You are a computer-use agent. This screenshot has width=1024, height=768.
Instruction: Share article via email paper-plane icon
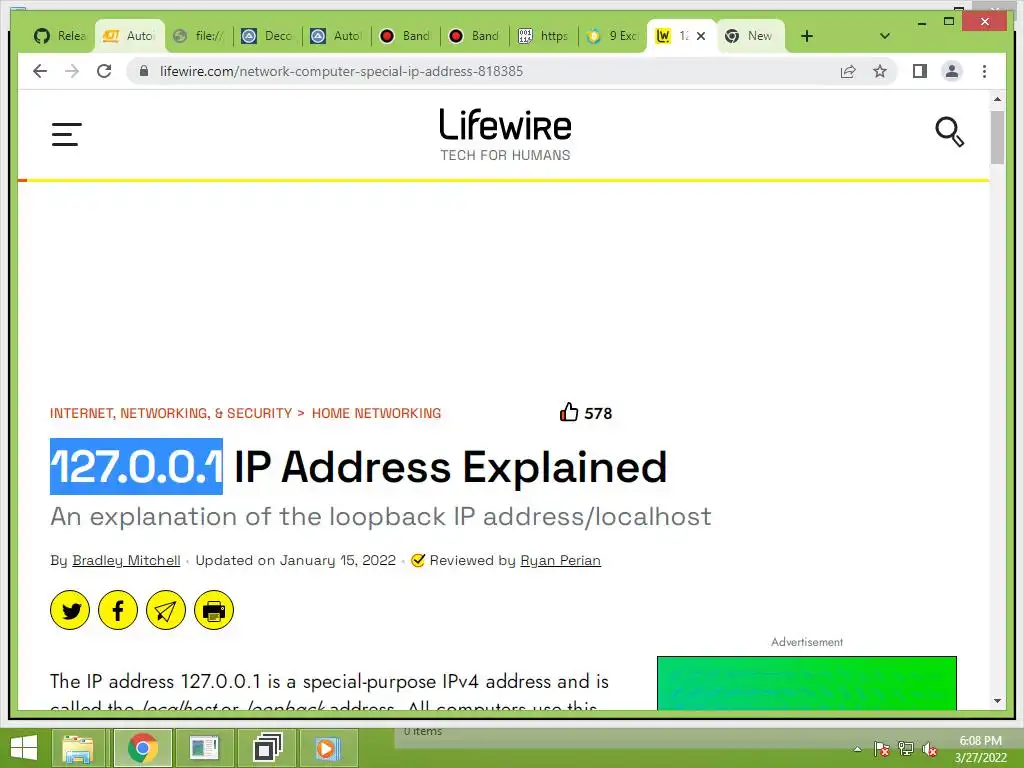pos(166,611)
